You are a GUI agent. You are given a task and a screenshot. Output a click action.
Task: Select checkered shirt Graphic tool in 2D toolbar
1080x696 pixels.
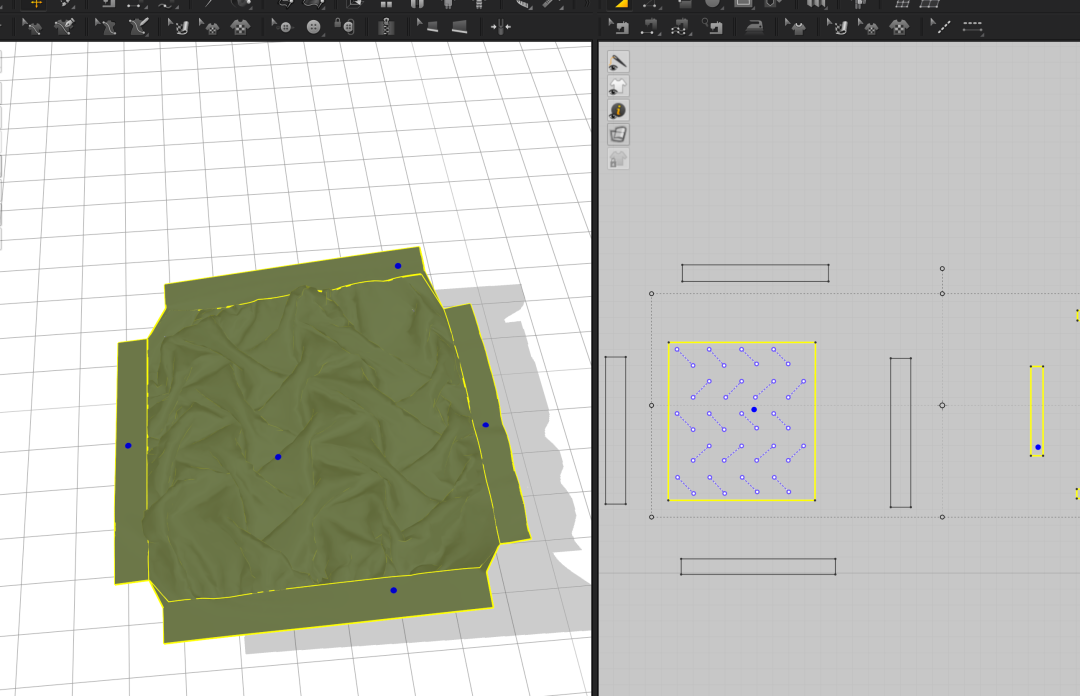click(x=899, y=27)
